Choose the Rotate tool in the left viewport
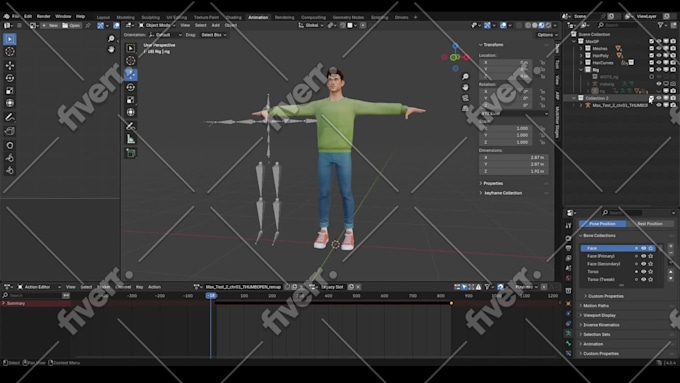The height and width of the screenshot is (383, 680). coord(10,78)
